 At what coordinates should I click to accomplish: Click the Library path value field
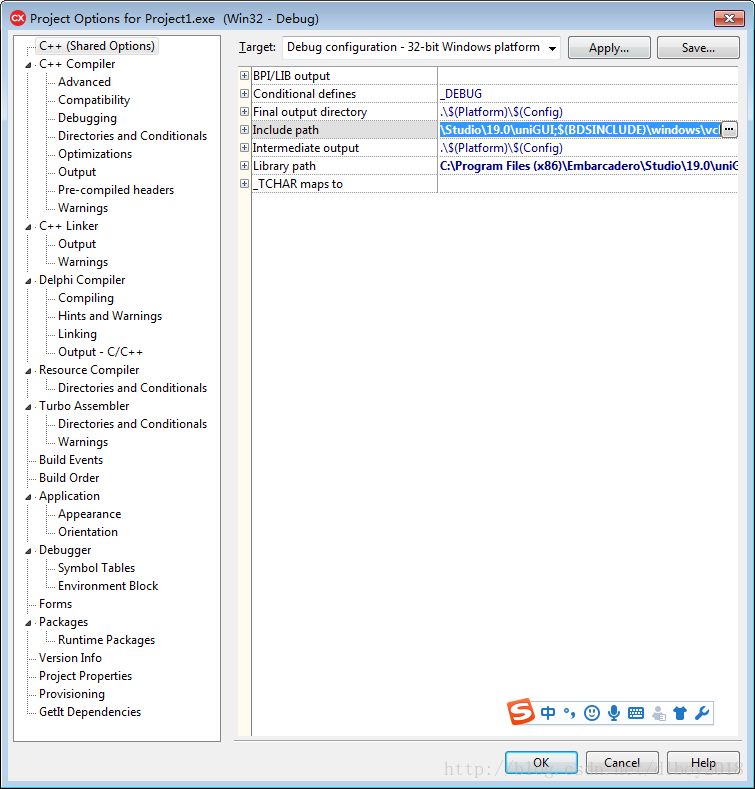coord(588,166)
